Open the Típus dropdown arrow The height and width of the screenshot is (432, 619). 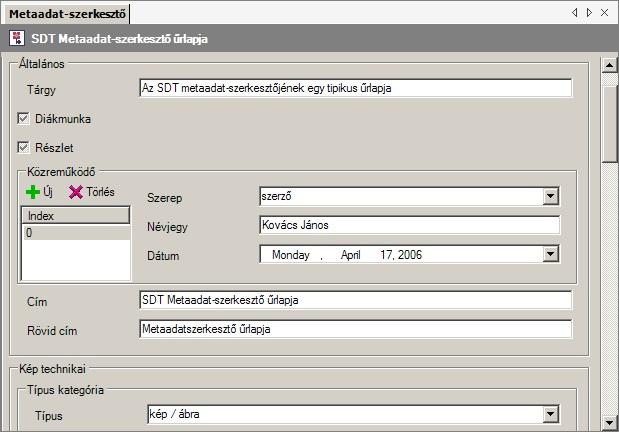pyautogui.click(x=550, y=415)
